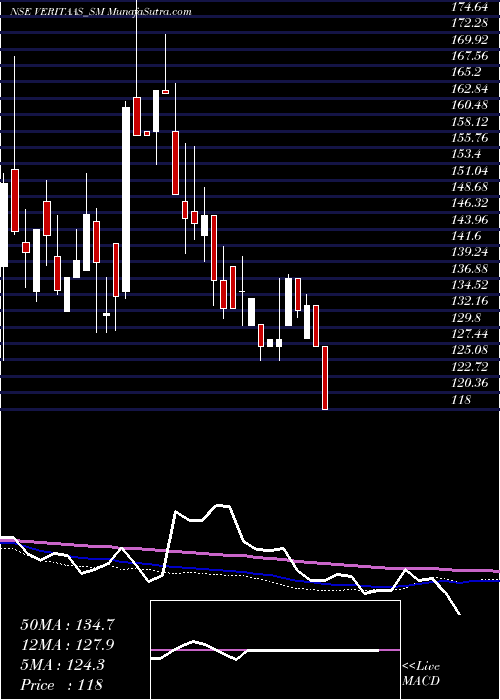Image resolution: width=500 pixels, height=700 pixels.
Task: Click the 172.28 price axis label
Action: (468, 23)
